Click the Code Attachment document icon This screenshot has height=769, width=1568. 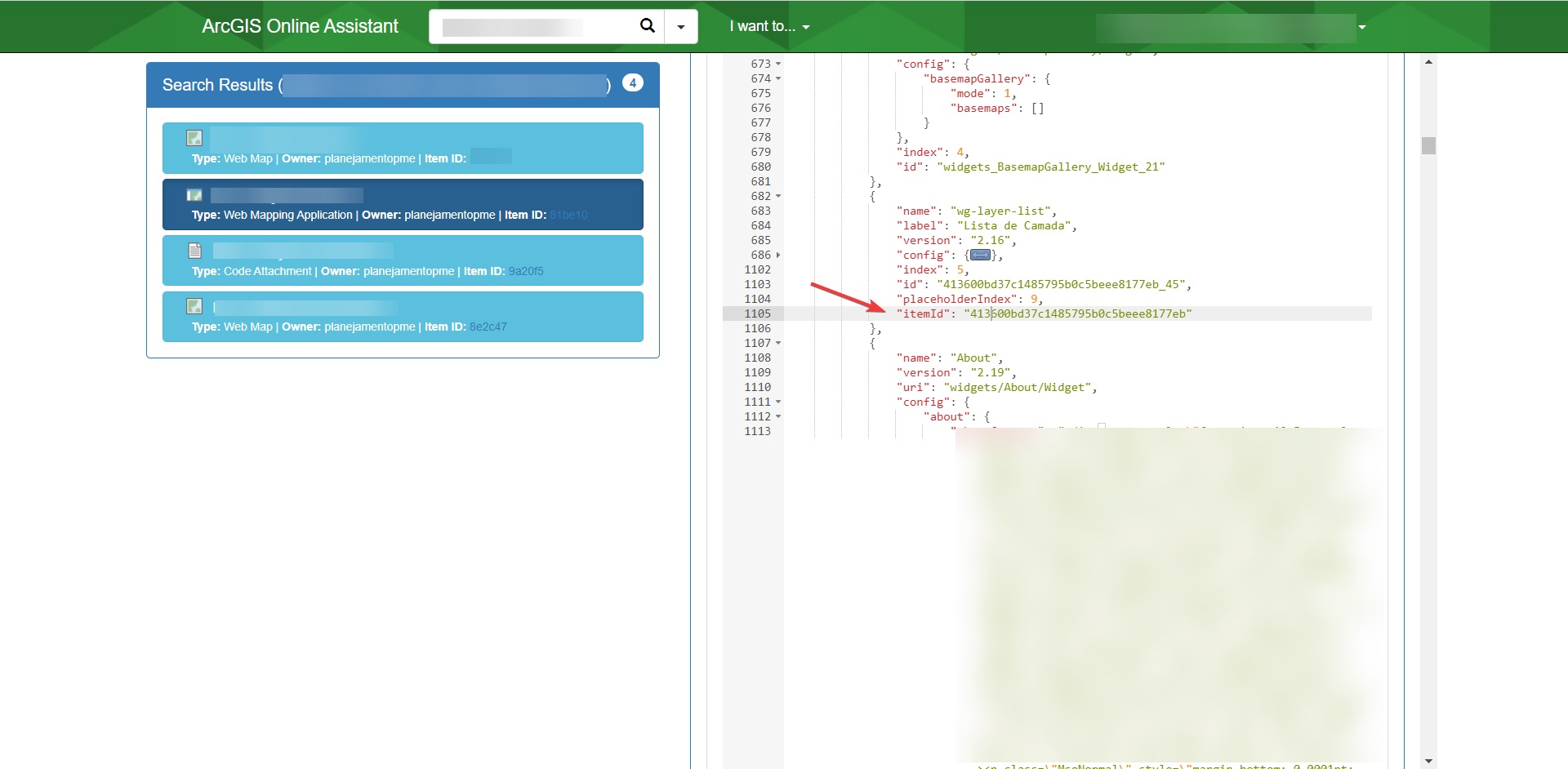pos(194,251)
